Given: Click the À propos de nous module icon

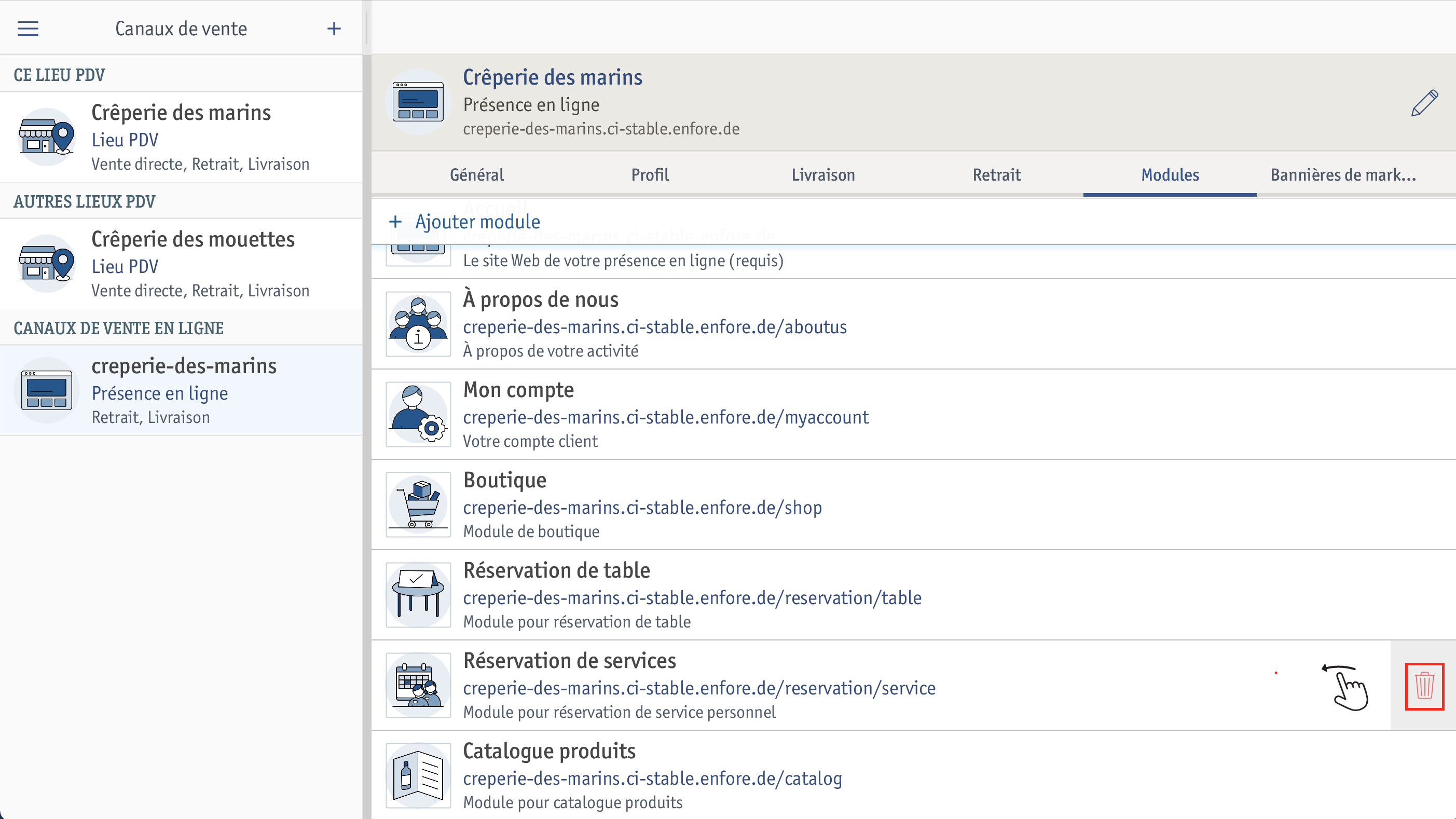Looking at the screenshot, I should 418,324.
